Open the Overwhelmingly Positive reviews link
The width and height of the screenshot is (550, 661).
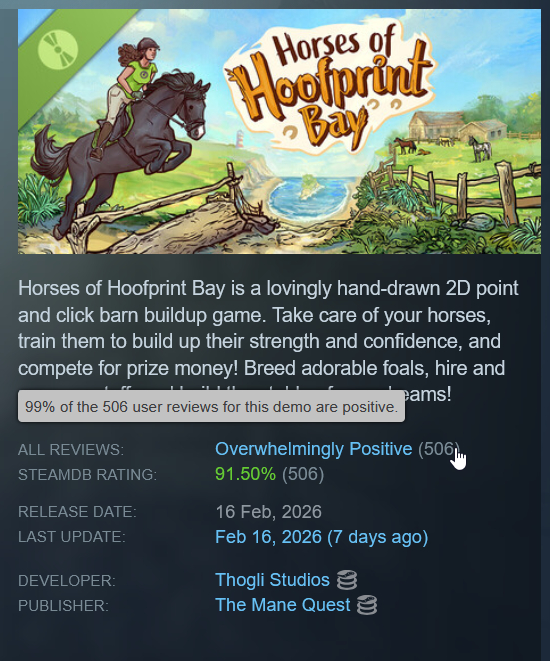click(314, 449)
